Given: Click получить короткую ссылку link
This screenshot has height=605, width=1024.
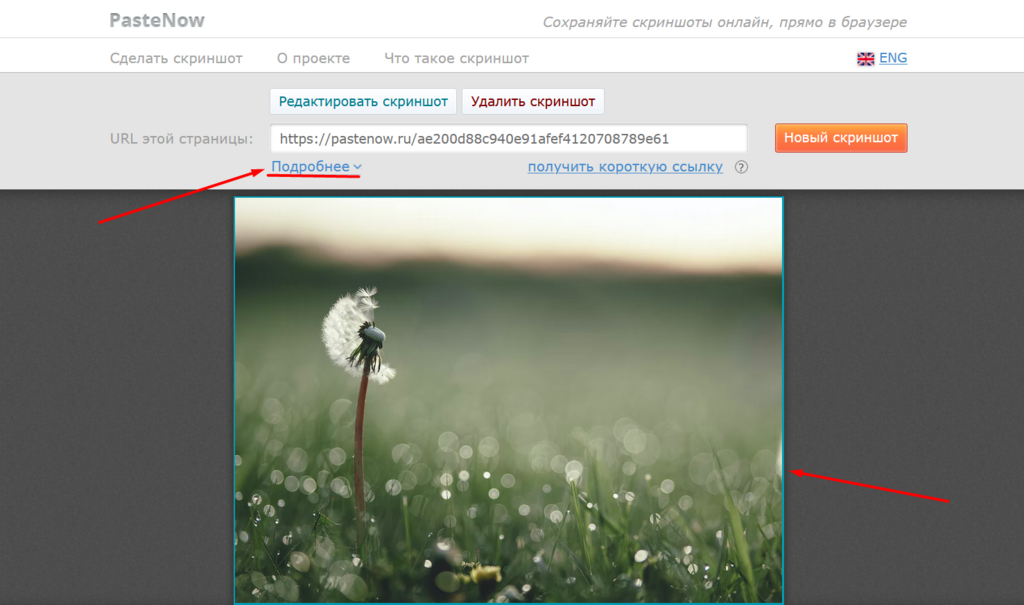Looking at the screenshot, I should 625,167.
